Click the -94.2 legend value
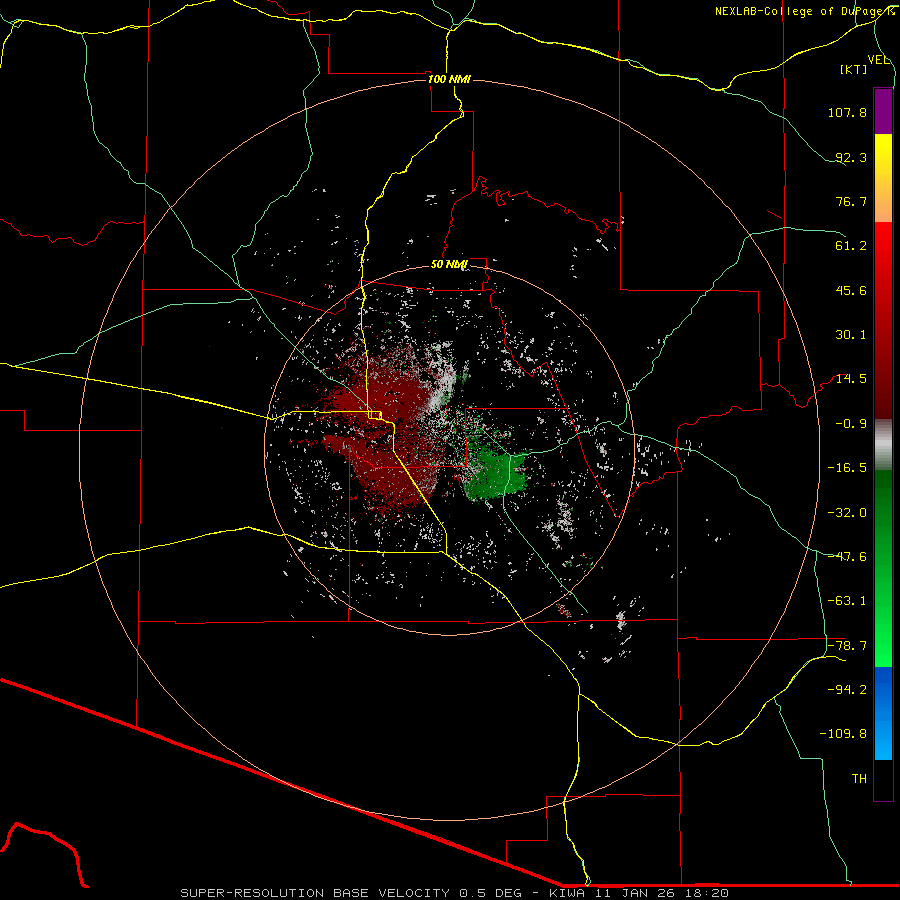 pos(847,690)
